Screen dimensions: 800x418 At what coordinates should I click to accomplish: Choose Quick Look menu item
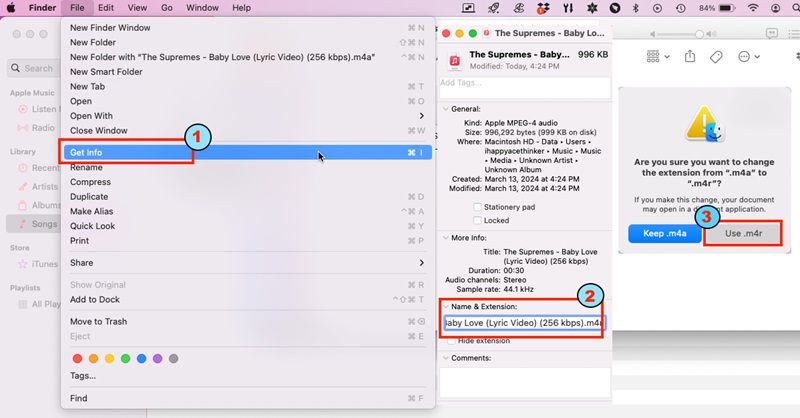(247, 226)
